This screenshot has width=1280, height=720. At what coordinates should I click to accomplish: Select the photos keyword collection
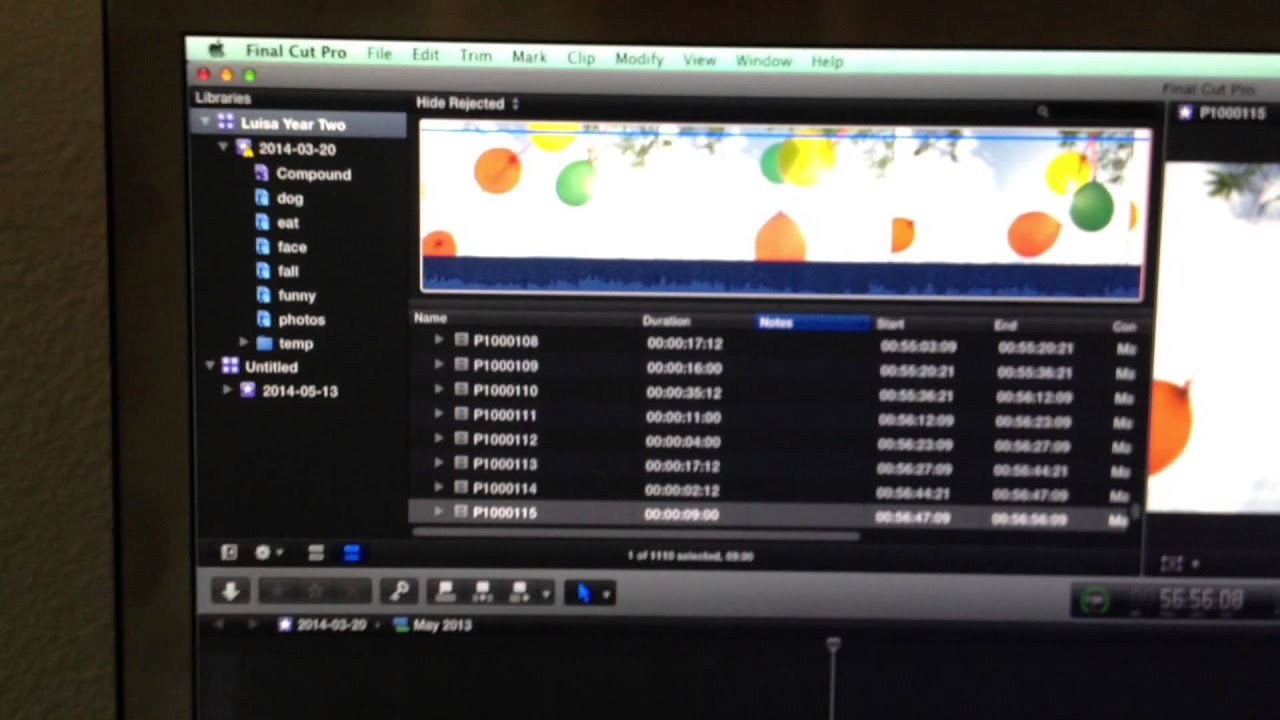pos(301,319)
